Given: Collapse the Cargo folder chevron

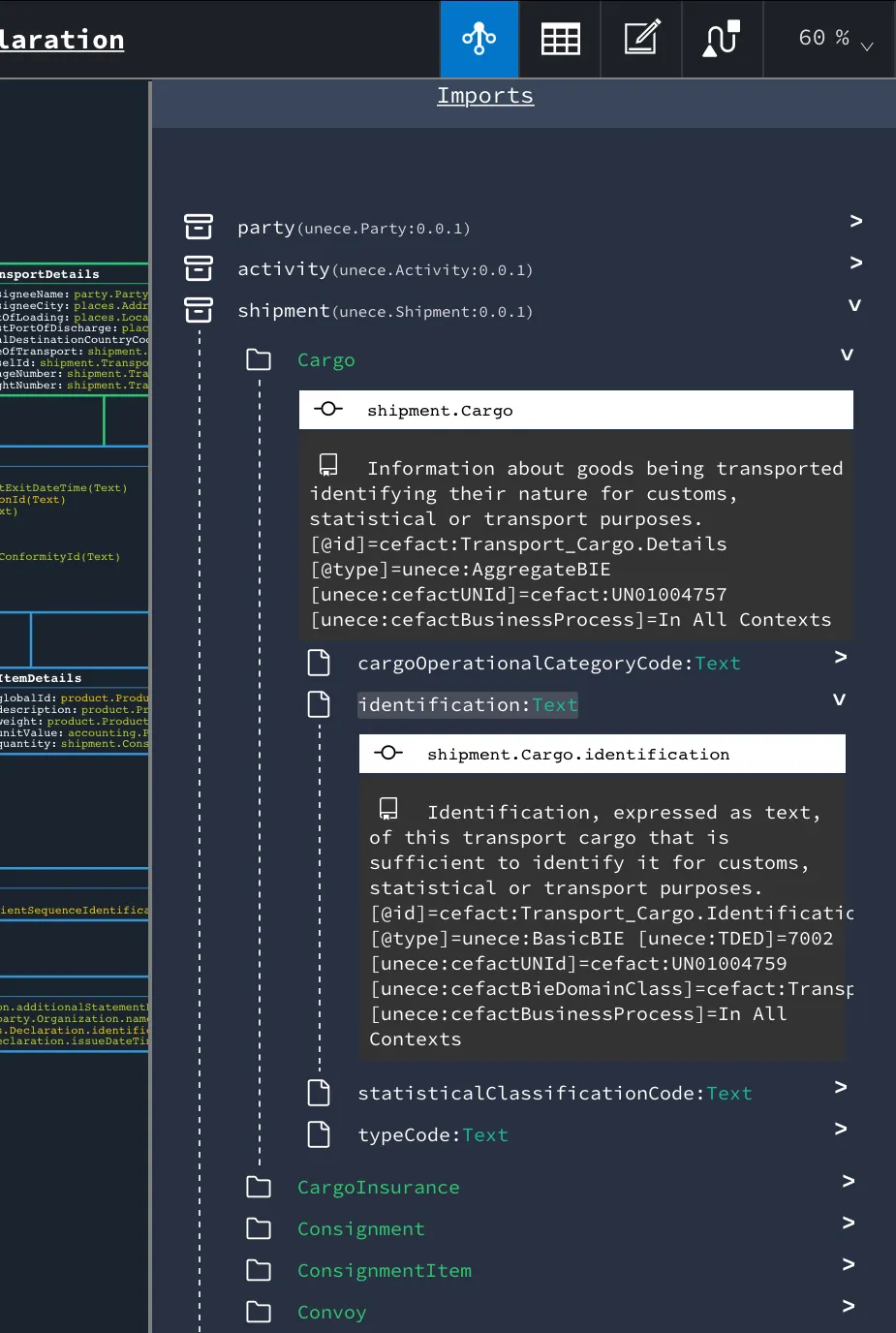Looking at the screenshot, I should (847, 354).
